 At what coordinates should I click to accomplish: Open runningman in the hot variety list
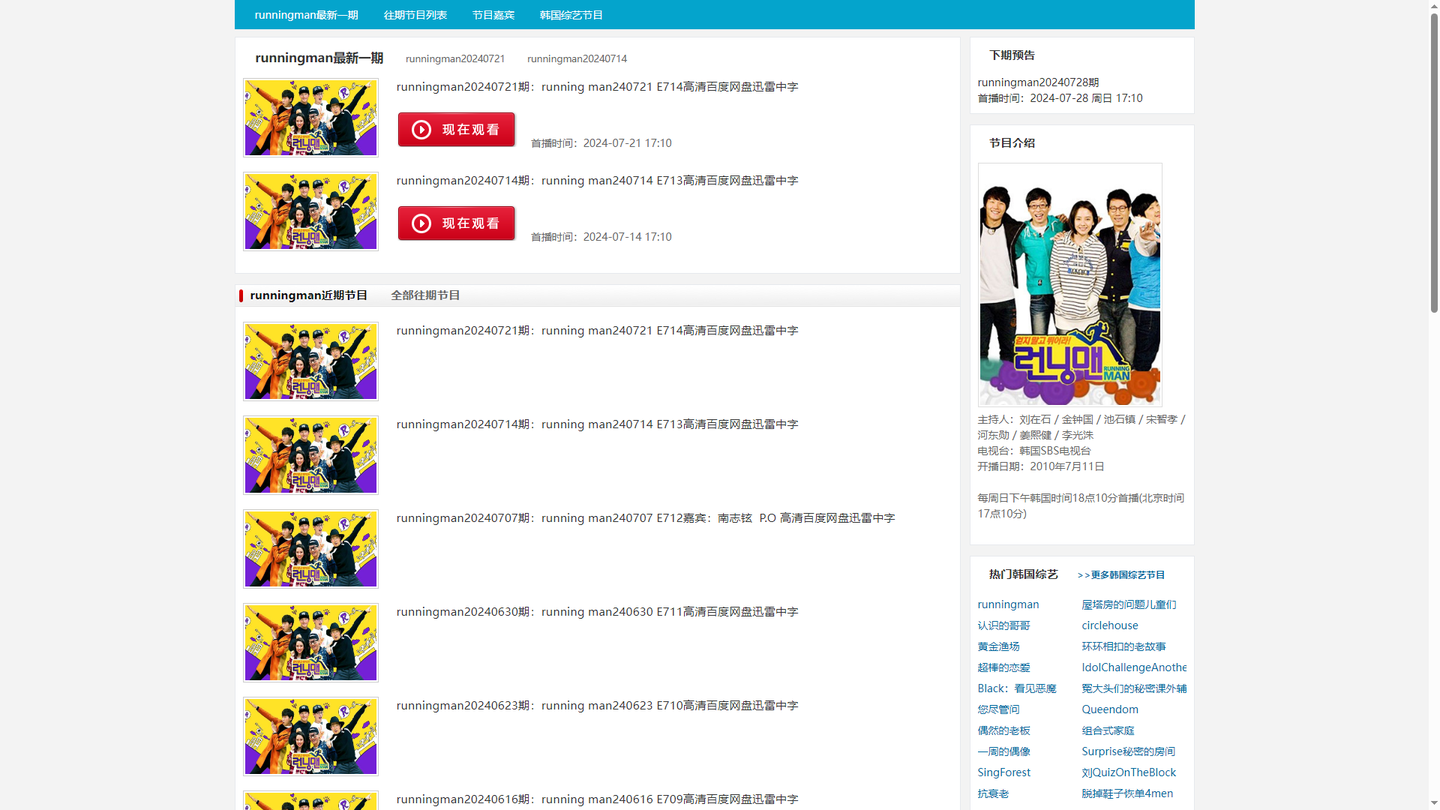click(x=1008, y=605)
